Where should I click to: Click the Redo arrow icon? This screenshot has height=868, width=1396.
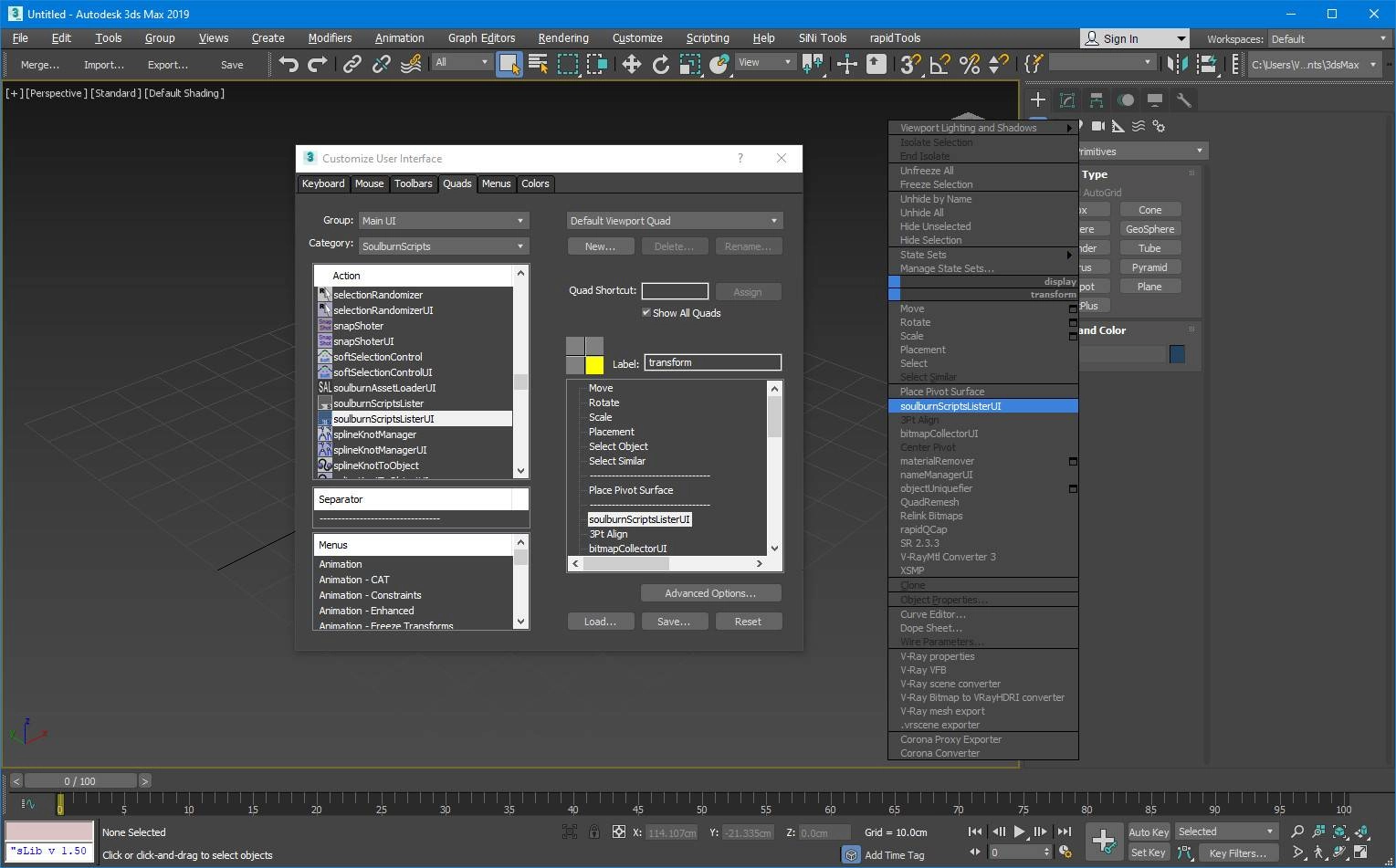(318, 64)
